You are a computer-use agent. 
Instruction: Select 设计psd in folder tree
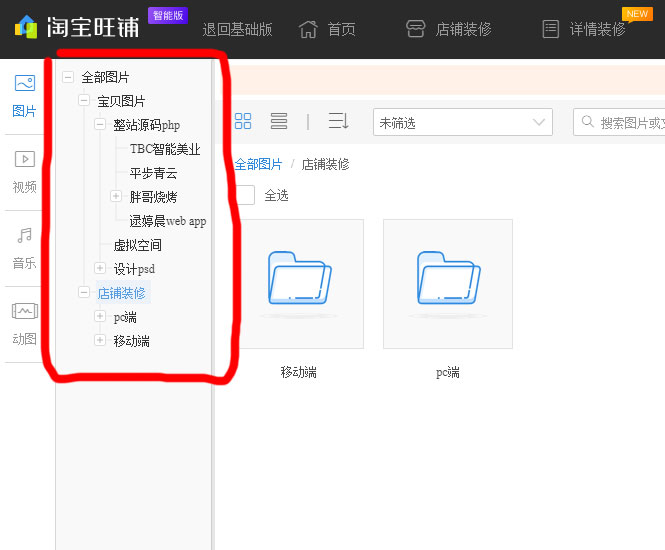134,269
